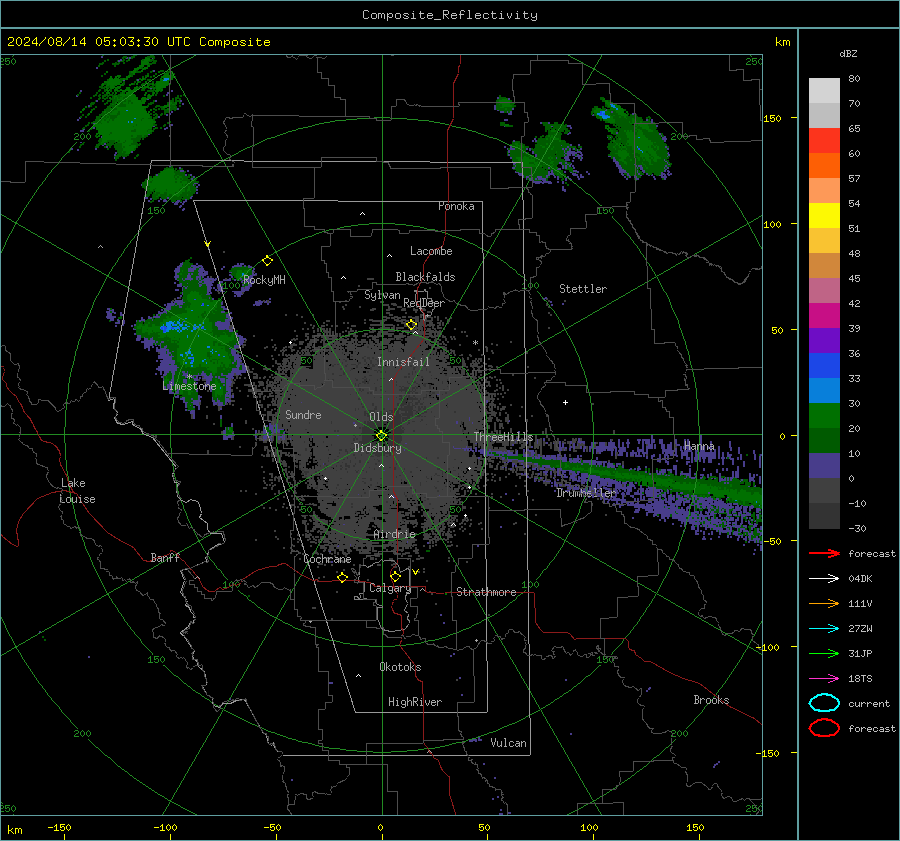
Task: Click the yellow diamond marker below Cochrane
Action: pos(343,577)
